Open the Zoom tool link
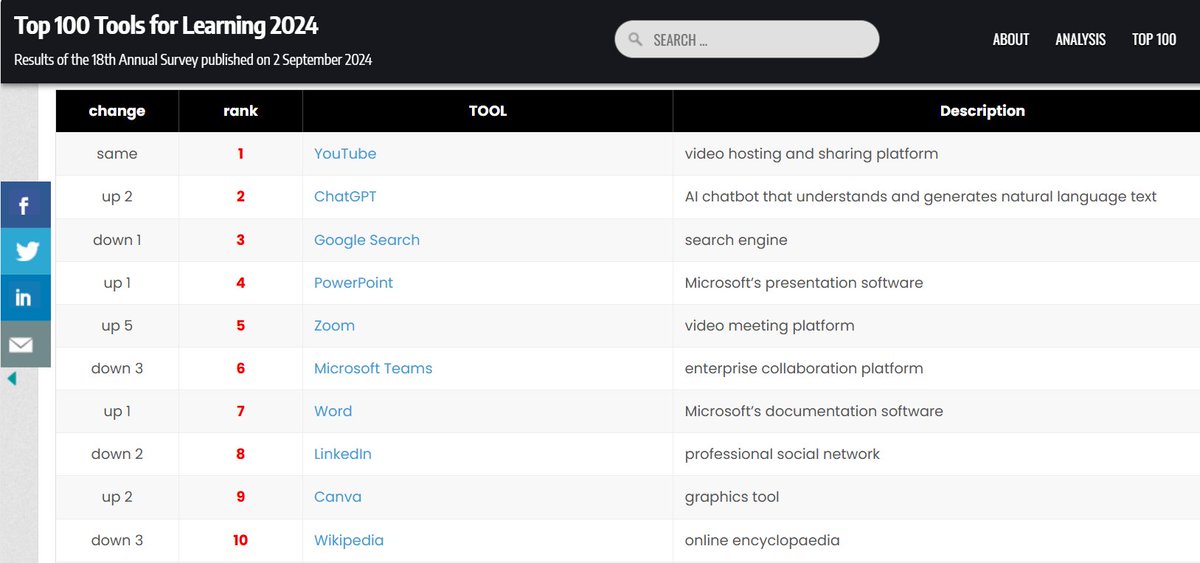Image resolution: width=1200 pixels, height=563 pixels. [x=334, y=326]
